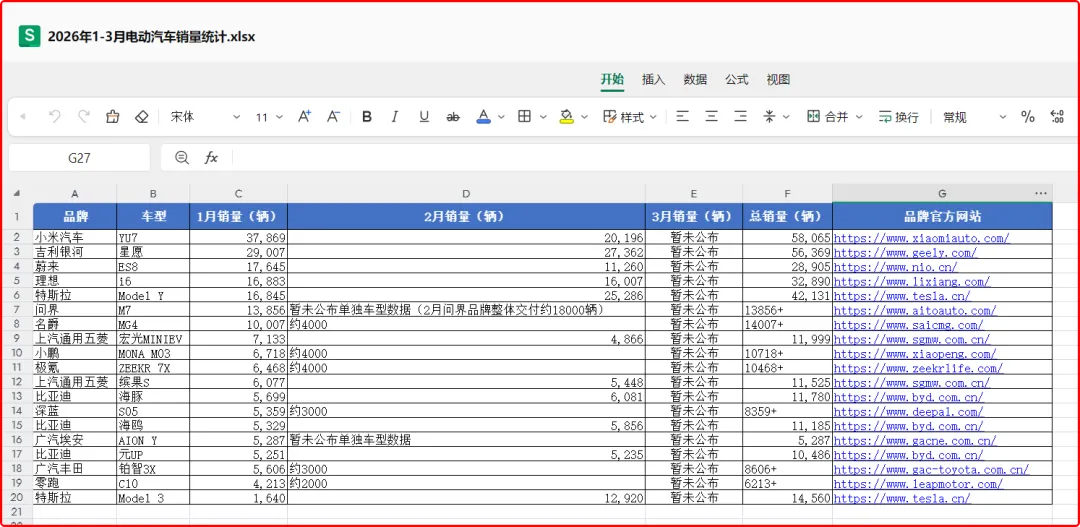Screen dimensions: 1080x527
Task: Switch to the 公式 tab
Action: (736, 79)
